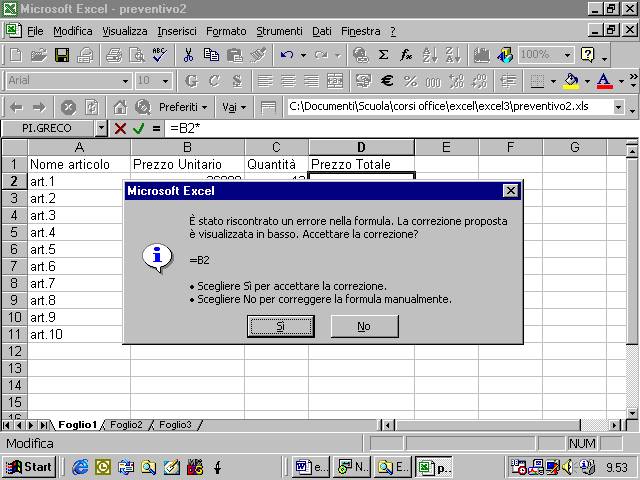Open the 100% zoom dropdown

pos(567,55)
